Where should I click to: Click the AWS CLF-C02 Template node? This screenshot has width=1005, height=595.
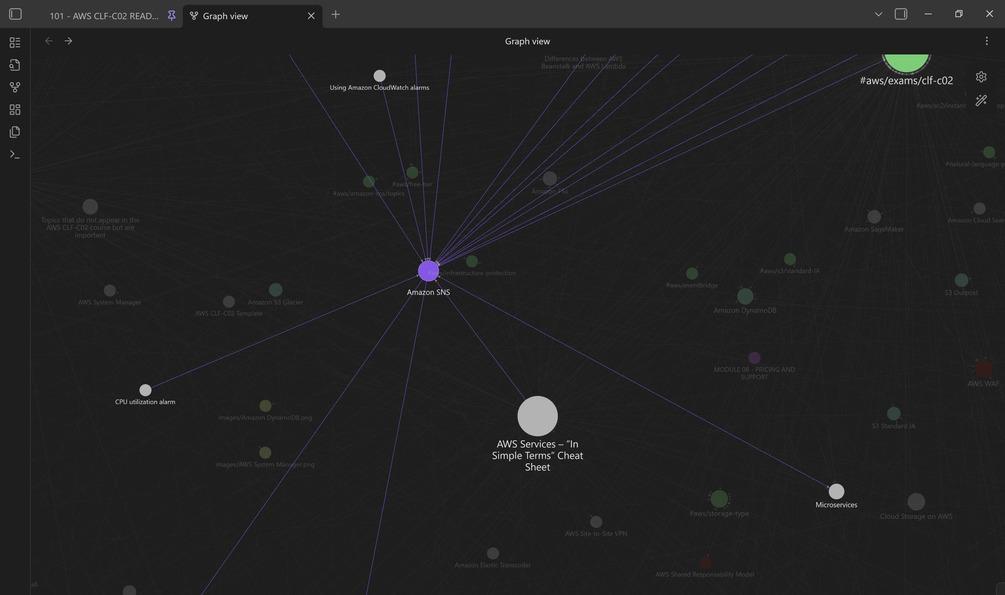(229, 301)
